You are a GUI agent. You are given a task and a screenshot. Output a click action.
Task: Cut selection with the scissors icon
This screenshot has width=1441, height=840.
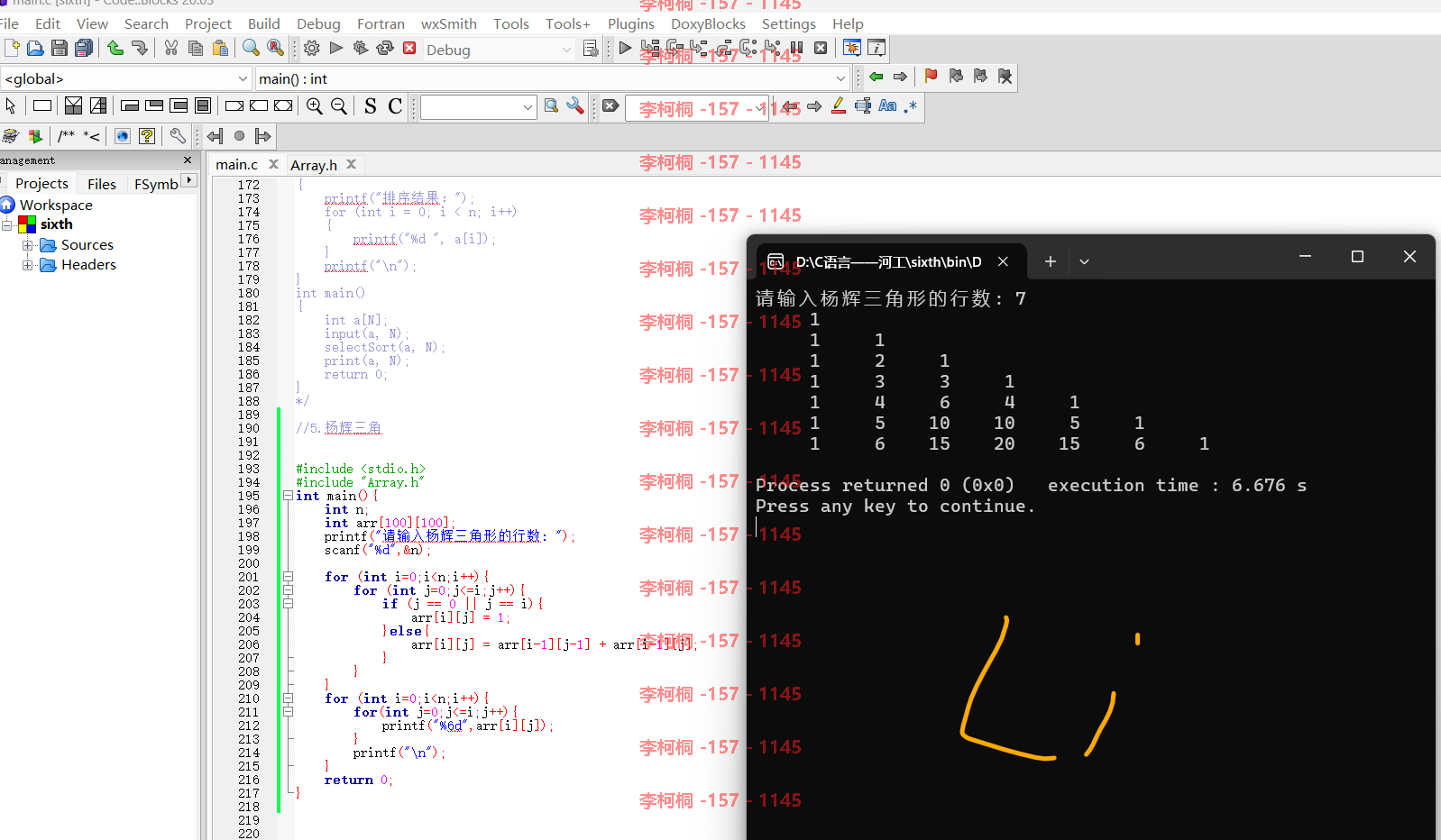click(170, 48)
